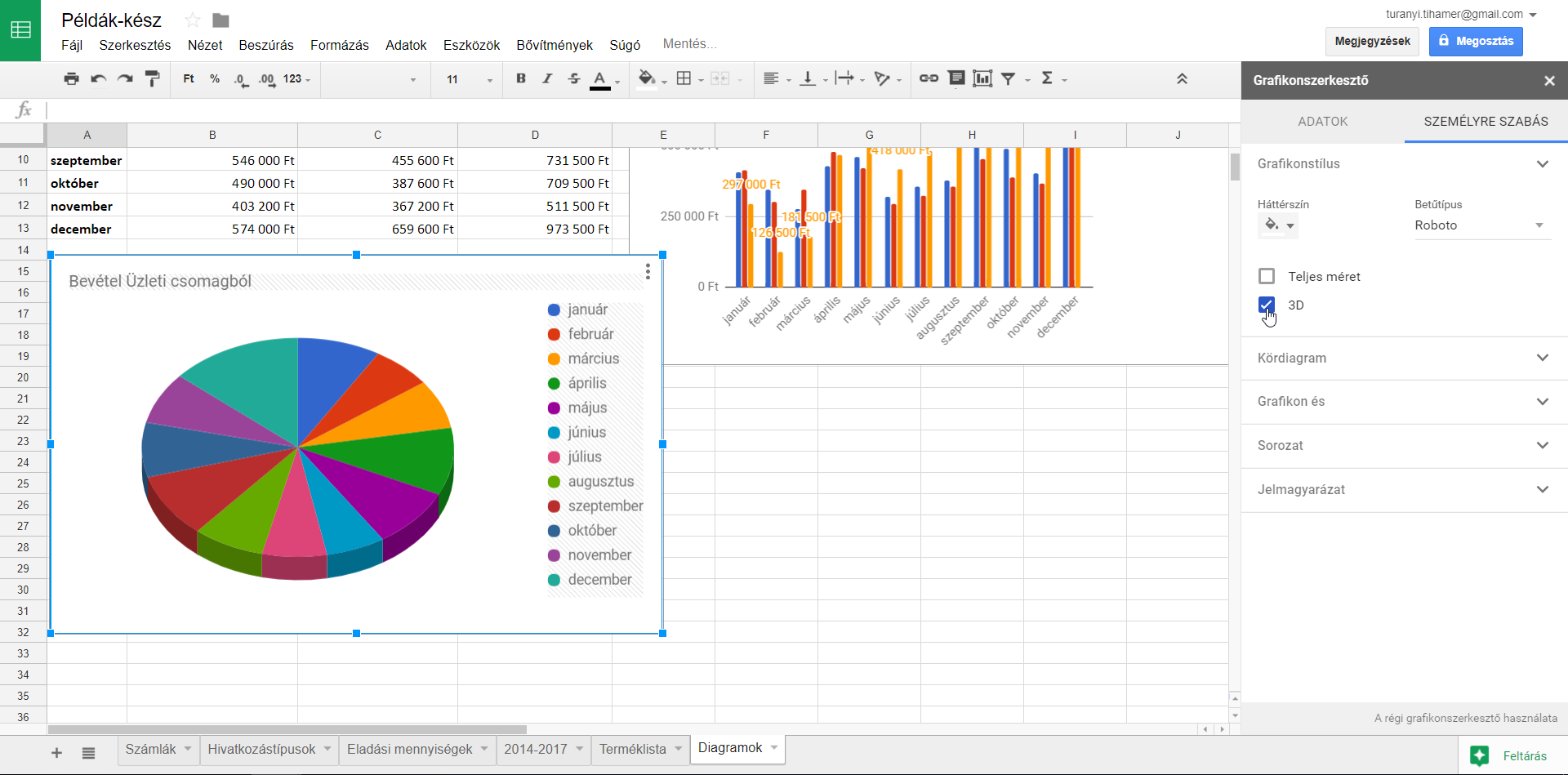Click the paint format roller icon
1568x775 pixels.
[x=152, y=78]
